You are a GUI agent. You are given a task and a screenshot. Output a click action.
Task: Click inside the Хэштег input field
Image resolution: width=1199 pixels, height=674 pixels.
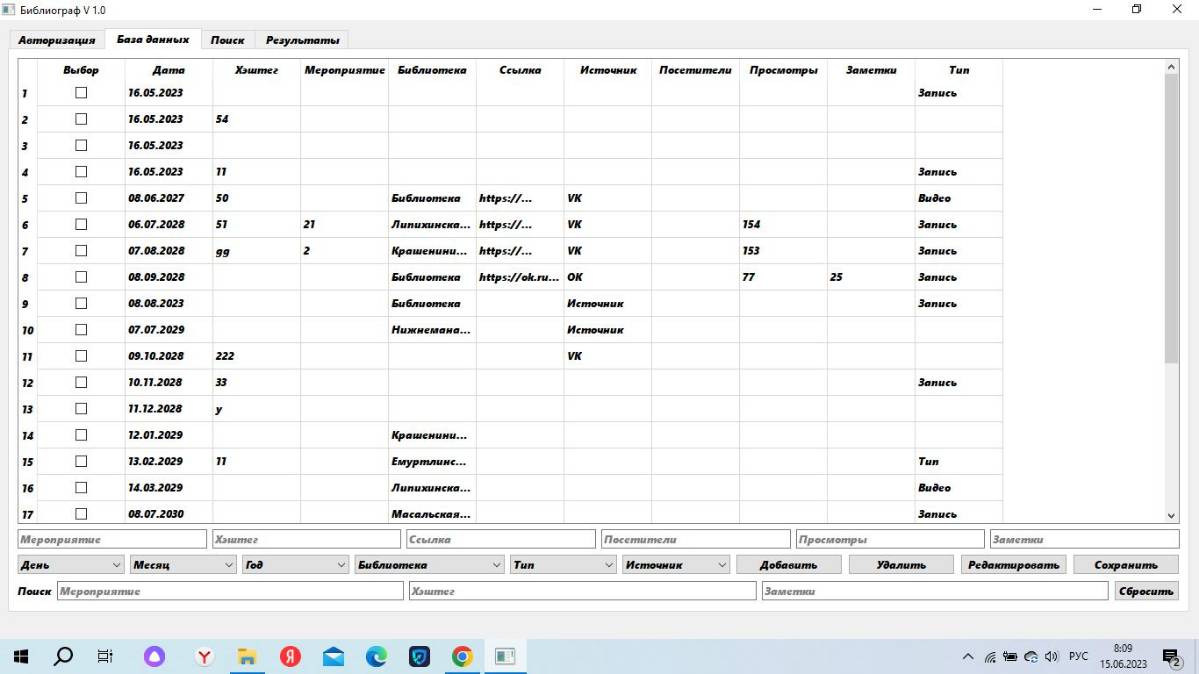pos(305,538)
